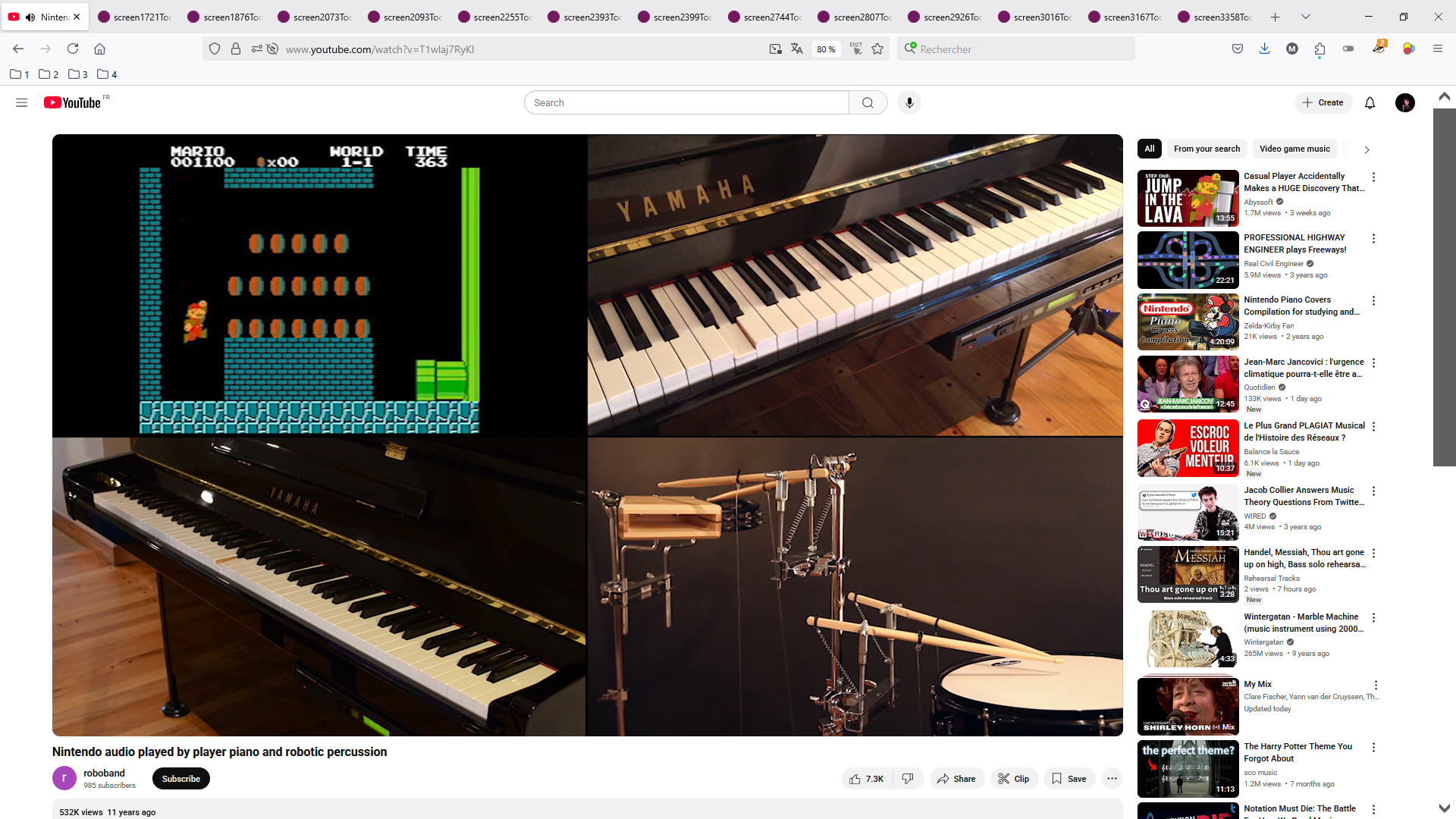Like the video with 7.3K likes
This screenshot has width=1456, height=819.
pos(867,779)
